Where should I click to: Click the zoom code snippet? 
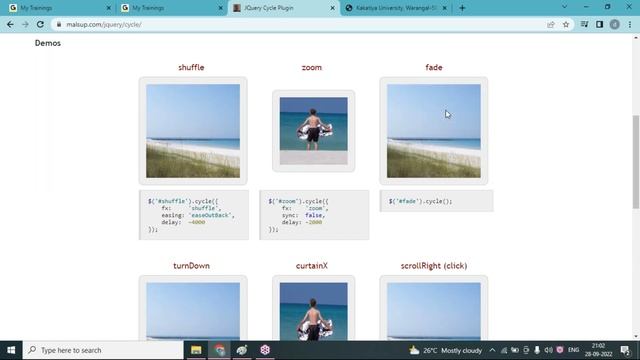coord(314,215)
